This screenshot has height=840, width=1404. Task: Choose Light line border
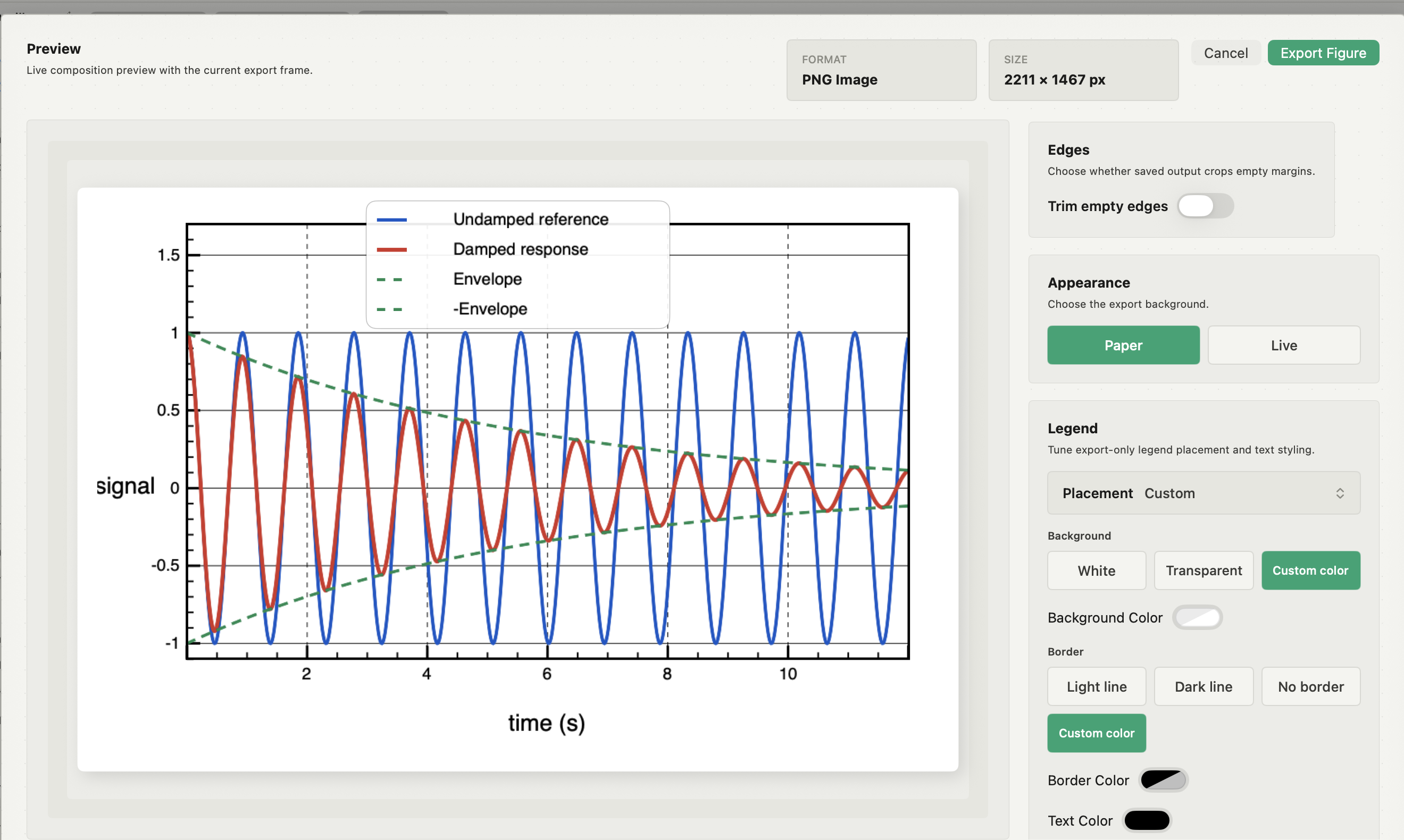click(1097, 686)
